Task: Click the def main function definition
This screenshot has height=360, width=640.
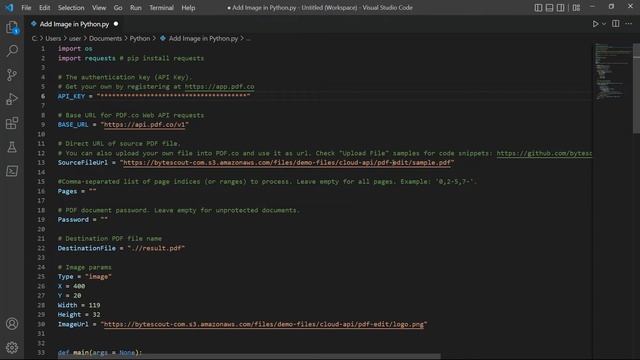Action: tap(100, 352)
